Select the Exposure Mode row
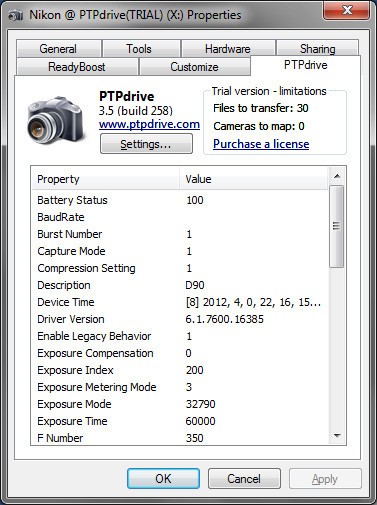377x505 pixels. [x=180, y=404]
